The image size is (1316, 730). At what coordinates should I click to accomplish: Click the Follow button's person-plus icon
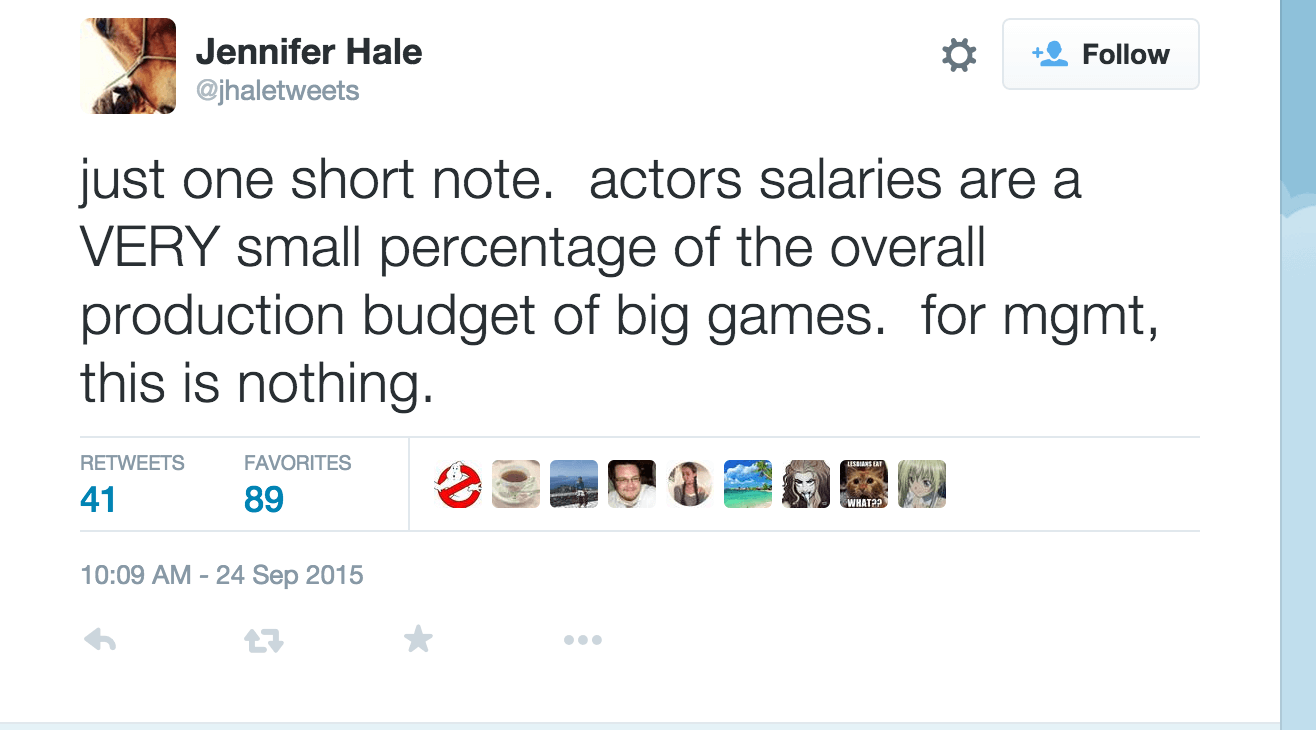1051,55
